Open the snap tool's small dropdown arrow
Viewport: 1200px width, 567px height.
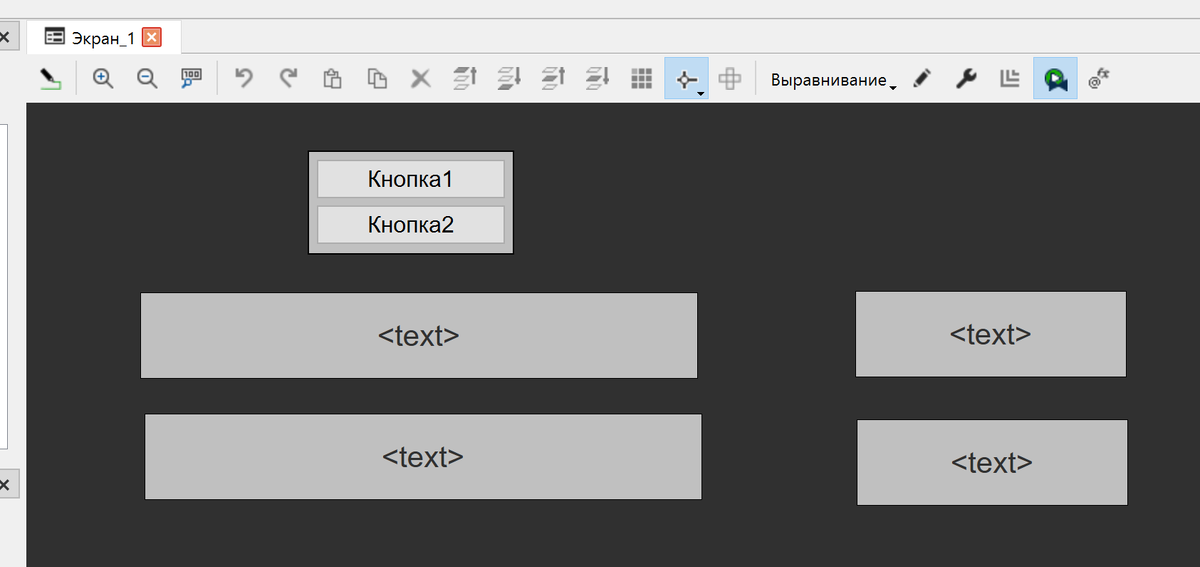pos(701,92)
